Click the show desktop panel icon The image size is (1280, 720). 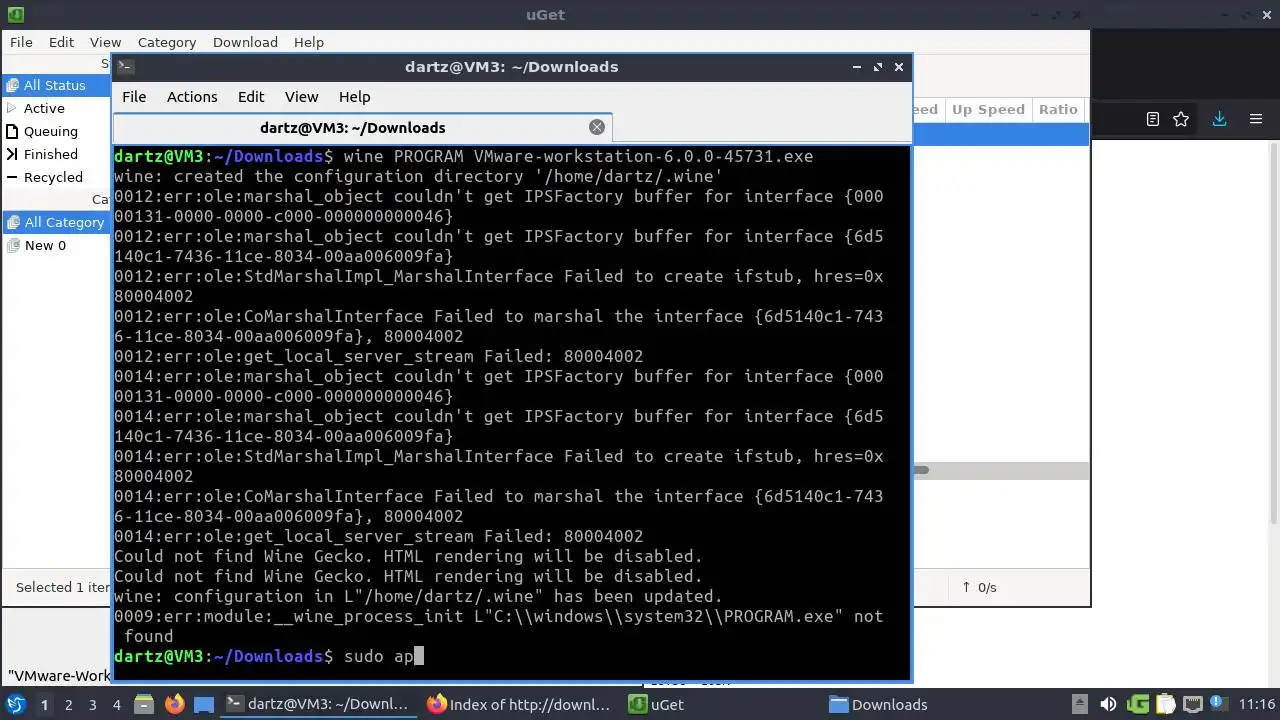click(x=203, y=704)
